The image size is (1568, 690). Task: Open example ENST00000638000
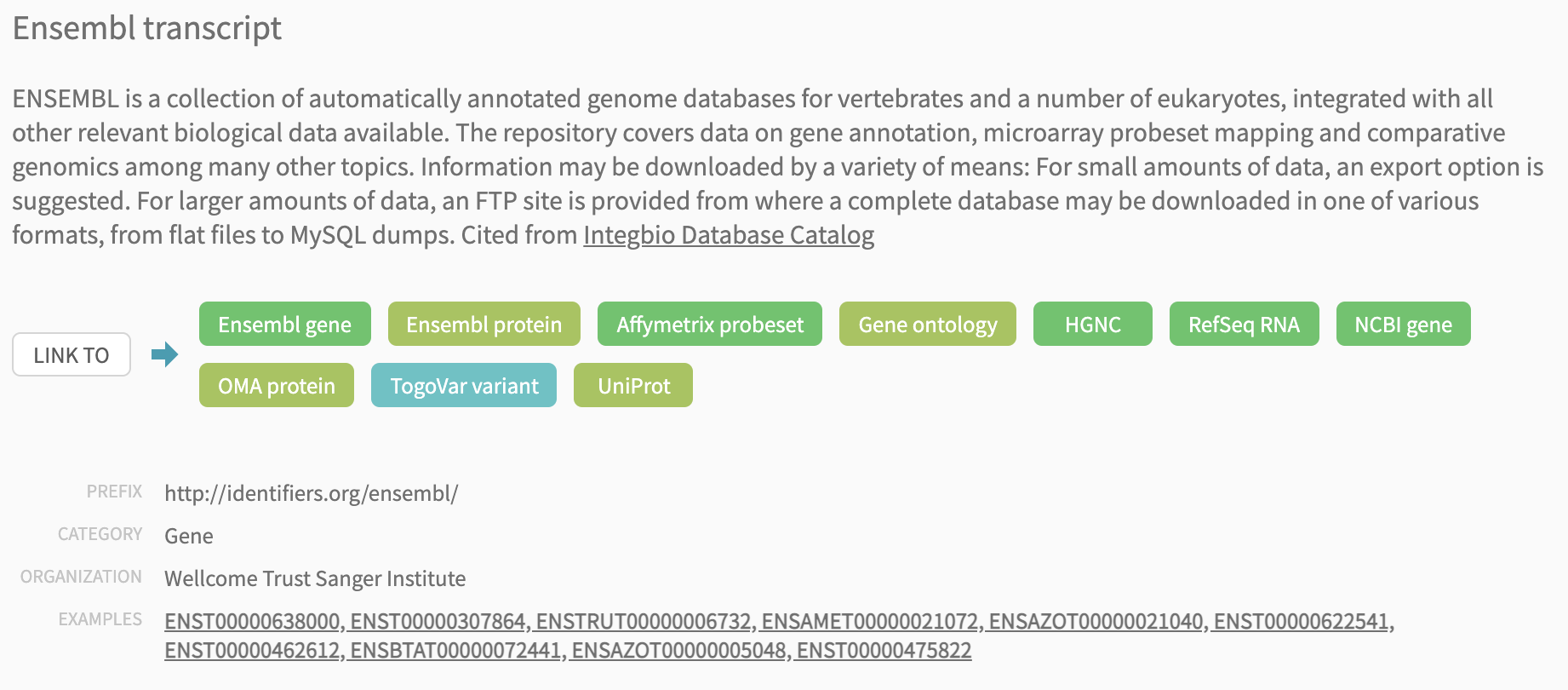click(253, 622)
